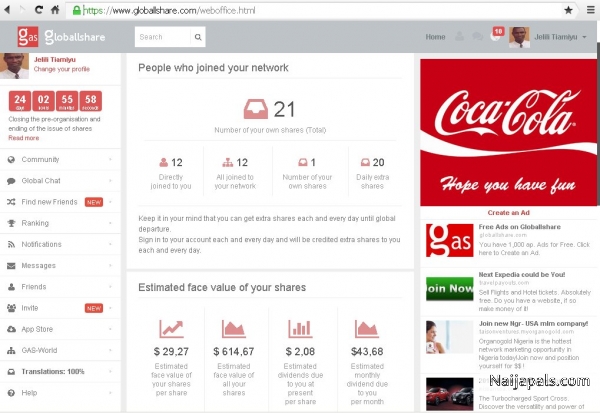Viewport: 600px width, 413px height.
Task: Click the browser back arrow
Action: 7,10
